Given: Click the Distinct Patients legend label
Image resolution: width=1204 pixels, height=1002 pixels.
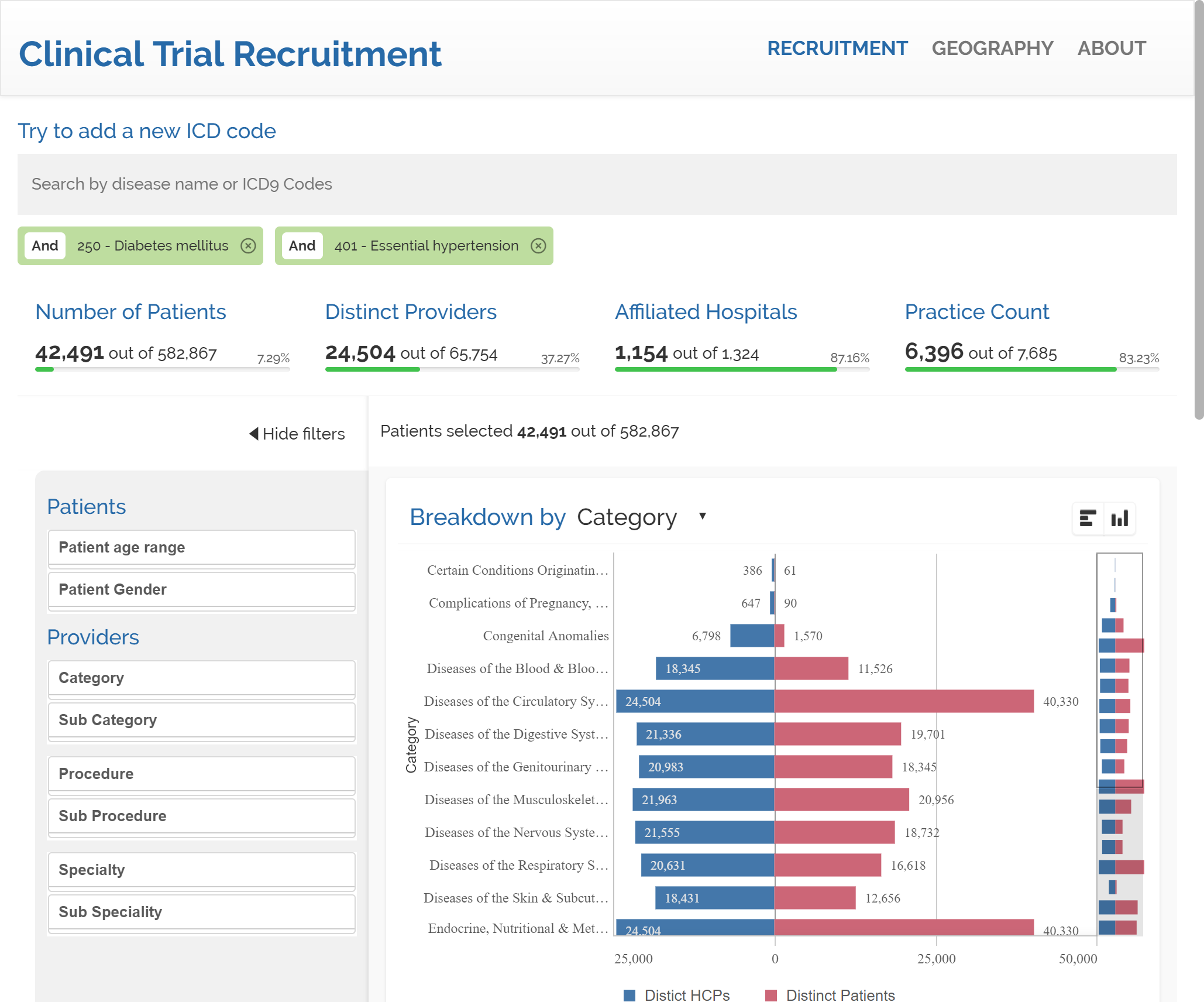Looking at the screenshot, I should [840, 995].
